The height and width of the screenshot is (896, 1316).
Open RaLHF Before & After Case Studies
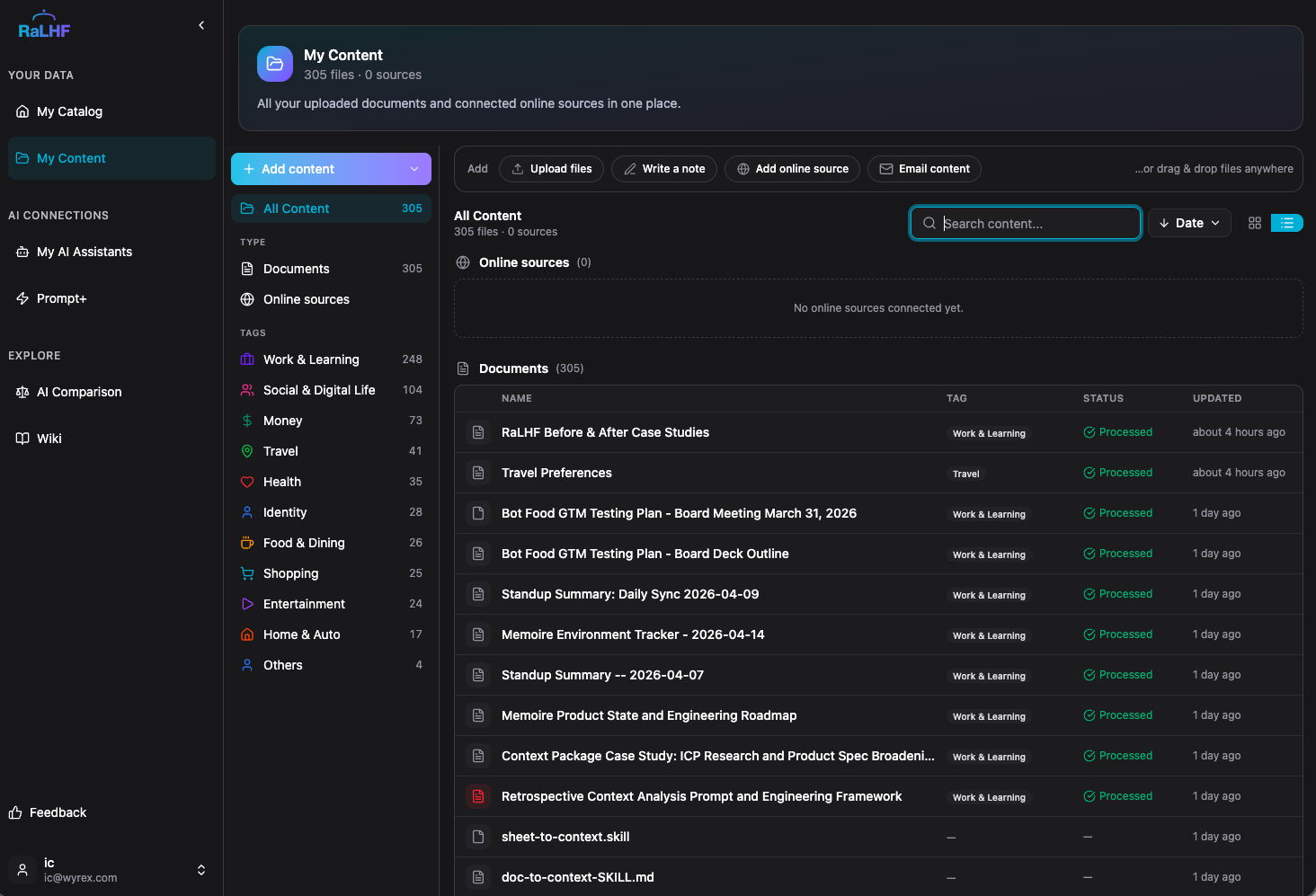605,432
